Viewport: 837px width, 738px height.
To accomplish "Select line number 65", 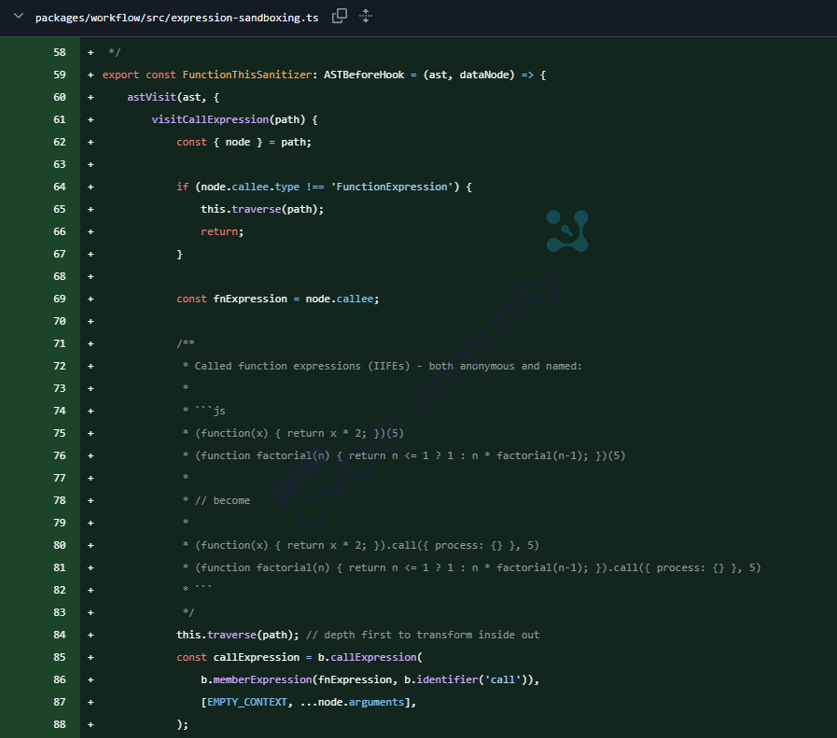I will (59, 209).
